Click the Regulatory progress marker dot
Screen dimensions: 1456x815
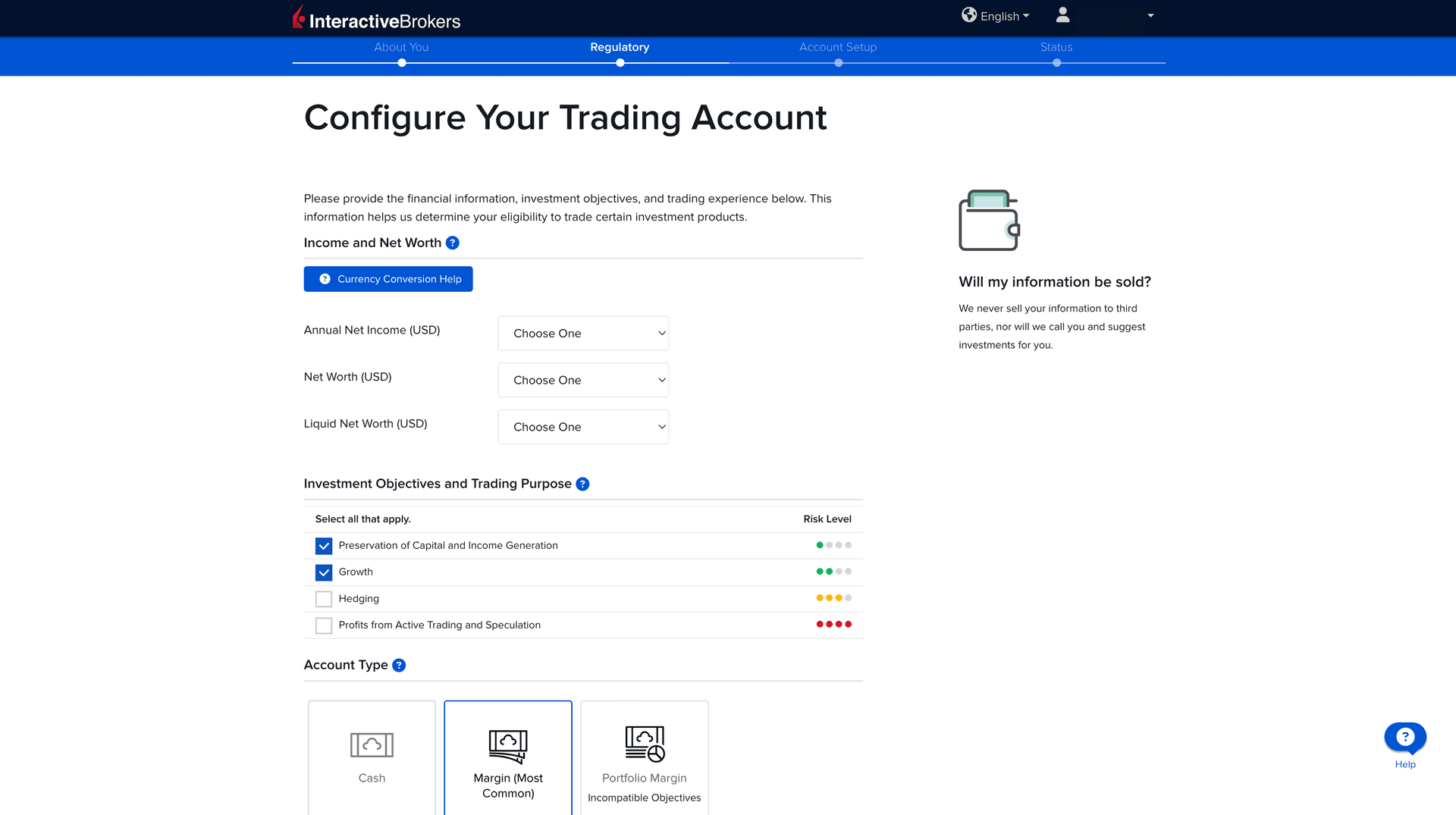pyautogui.click(x=620, y=63)
